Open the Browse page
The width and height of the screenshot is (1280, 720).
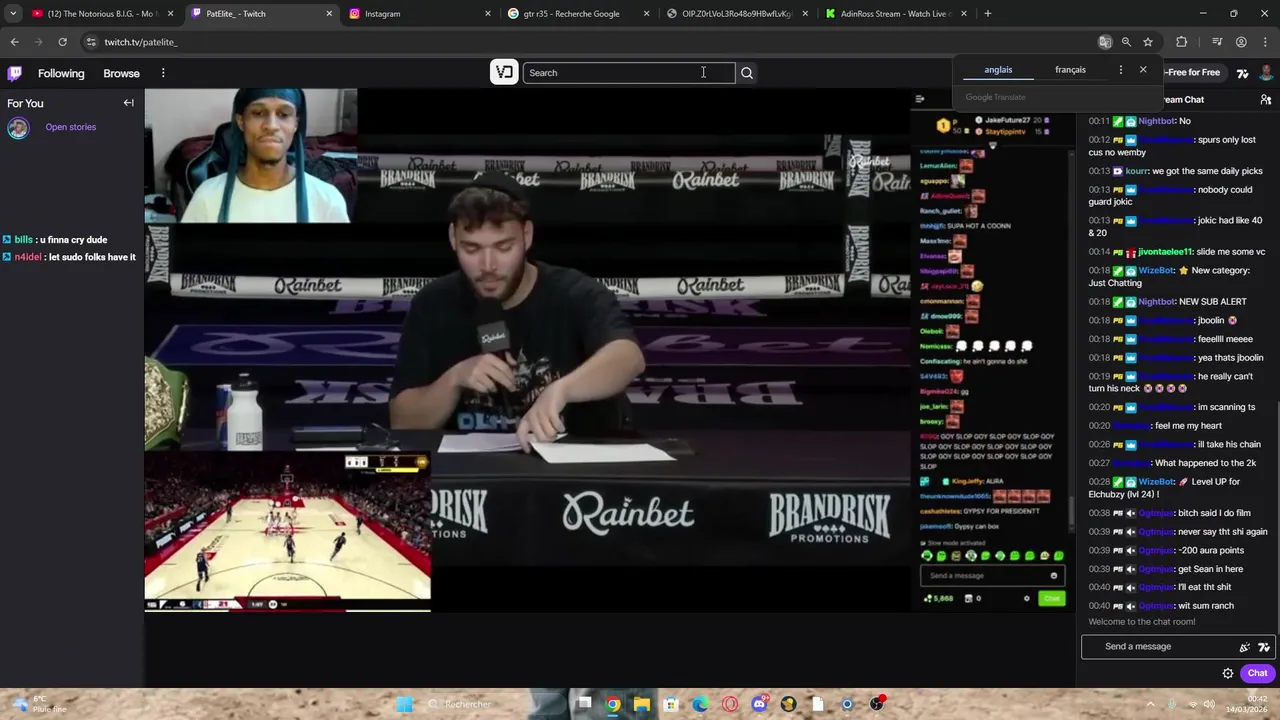pyautogui.click(x=121, y=73)
